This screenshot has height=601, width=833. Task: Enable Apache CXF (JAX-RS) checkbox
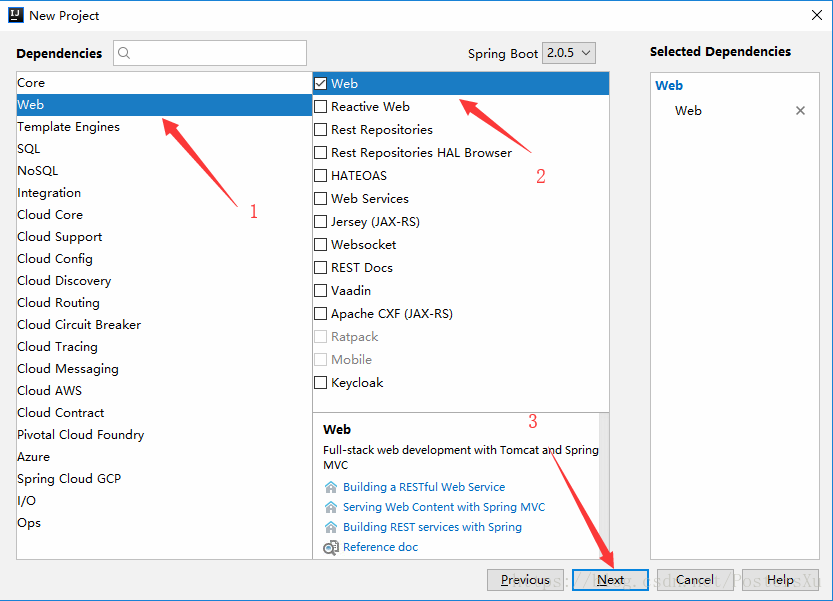(x=320, y=314)
